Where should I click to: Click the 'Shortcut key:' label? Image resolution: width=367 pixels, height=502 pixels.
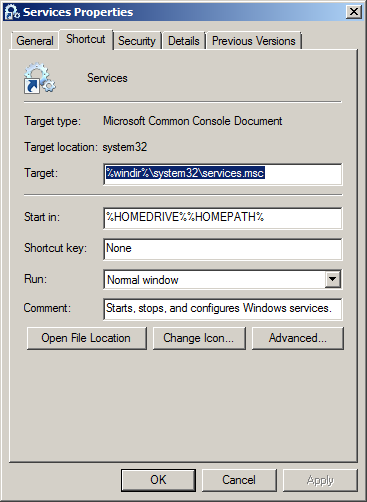55,248
